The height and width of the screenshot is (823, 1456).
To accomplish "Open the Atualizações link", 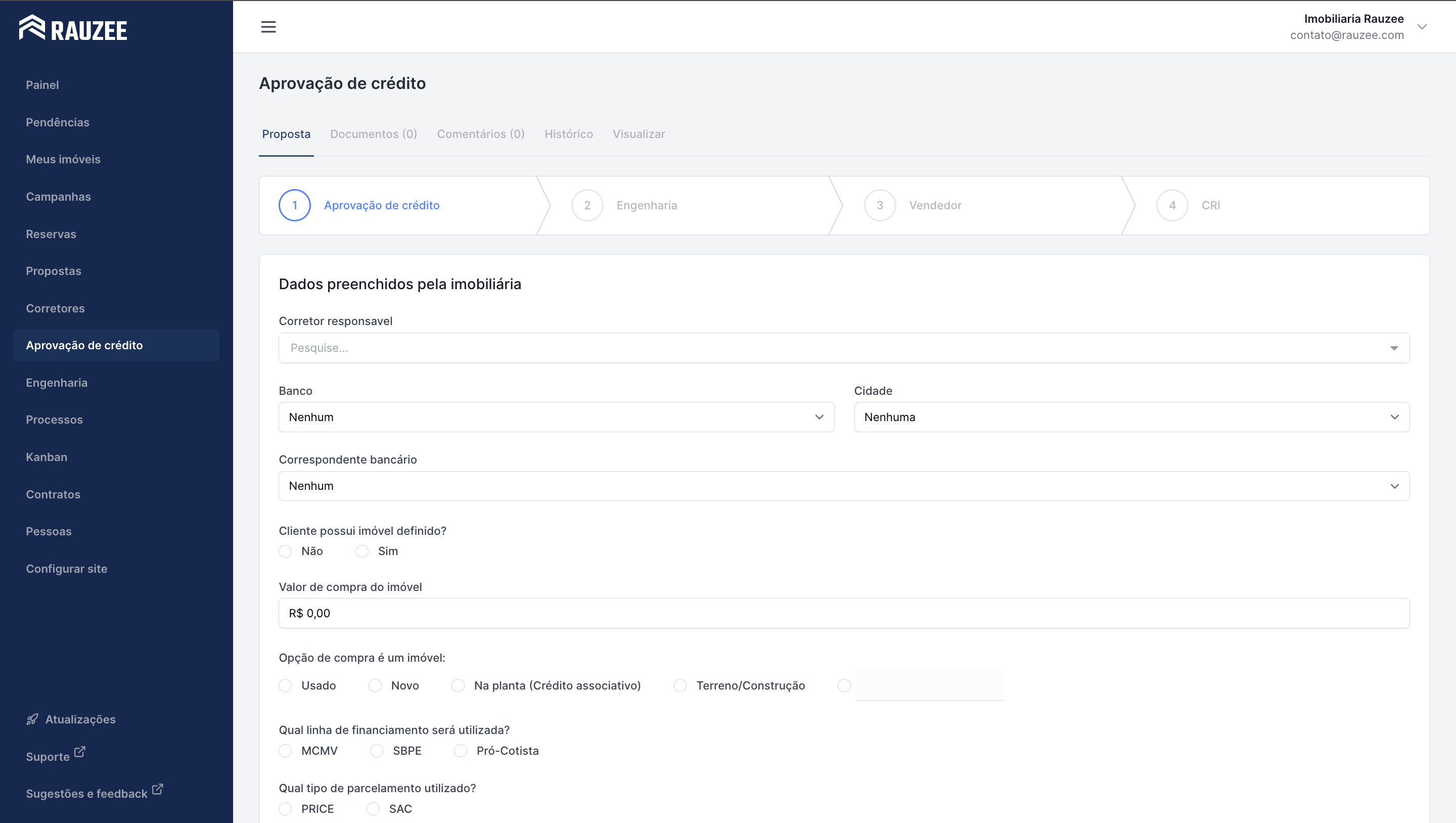I will click(80, 719).
